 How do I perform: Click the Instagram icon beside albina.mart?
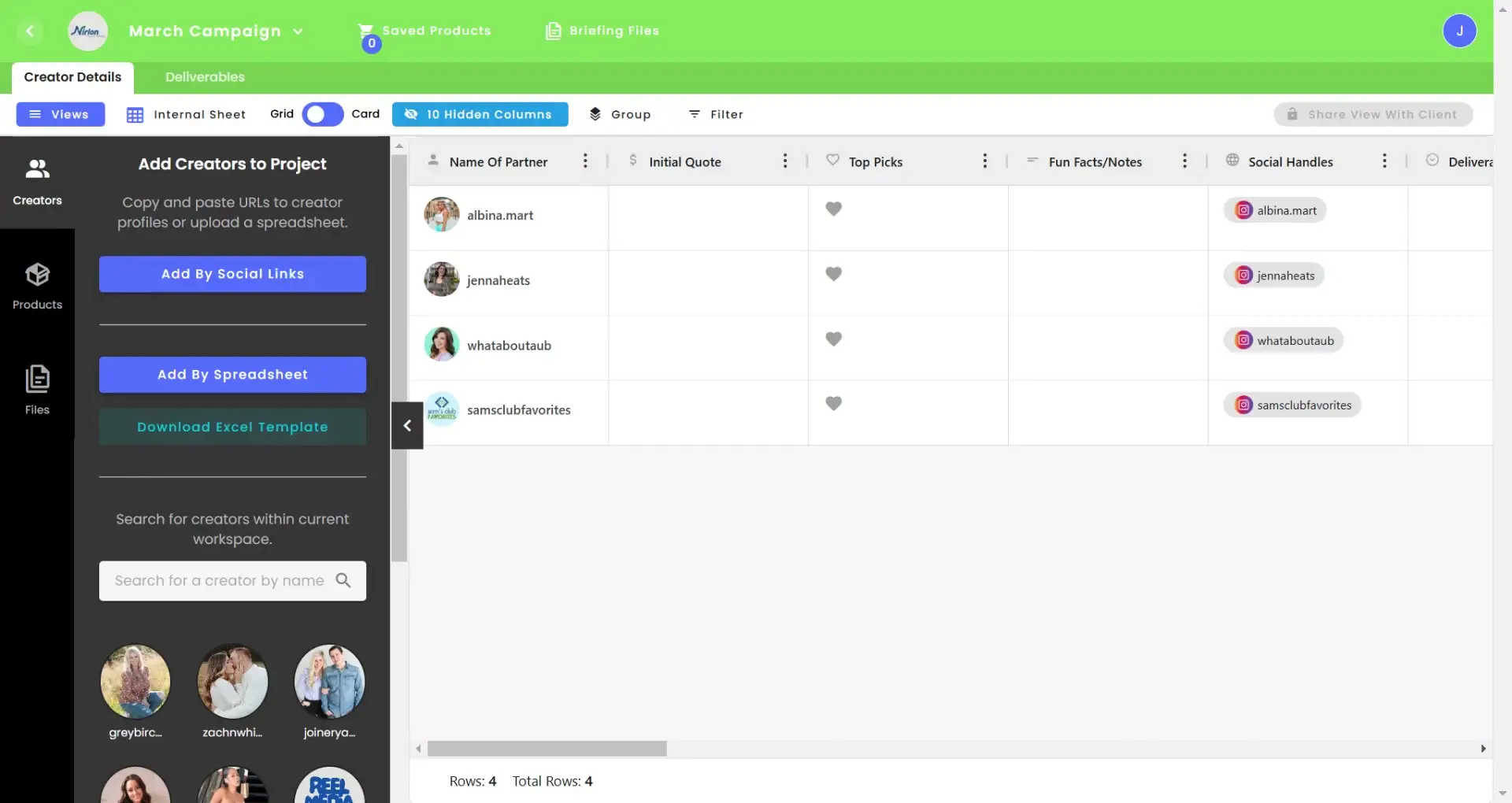[x=1243, y=209]
